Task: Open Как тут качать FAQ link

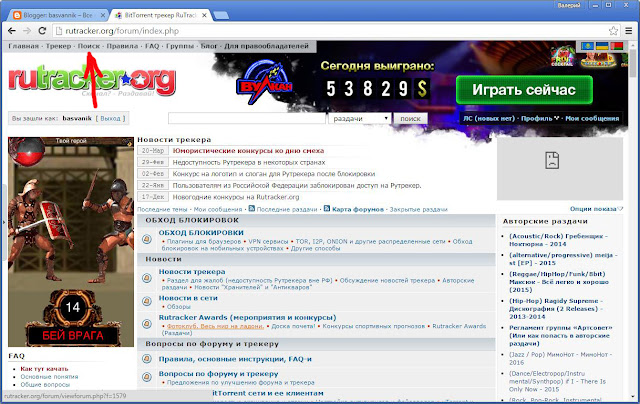Action: [44, 368]
